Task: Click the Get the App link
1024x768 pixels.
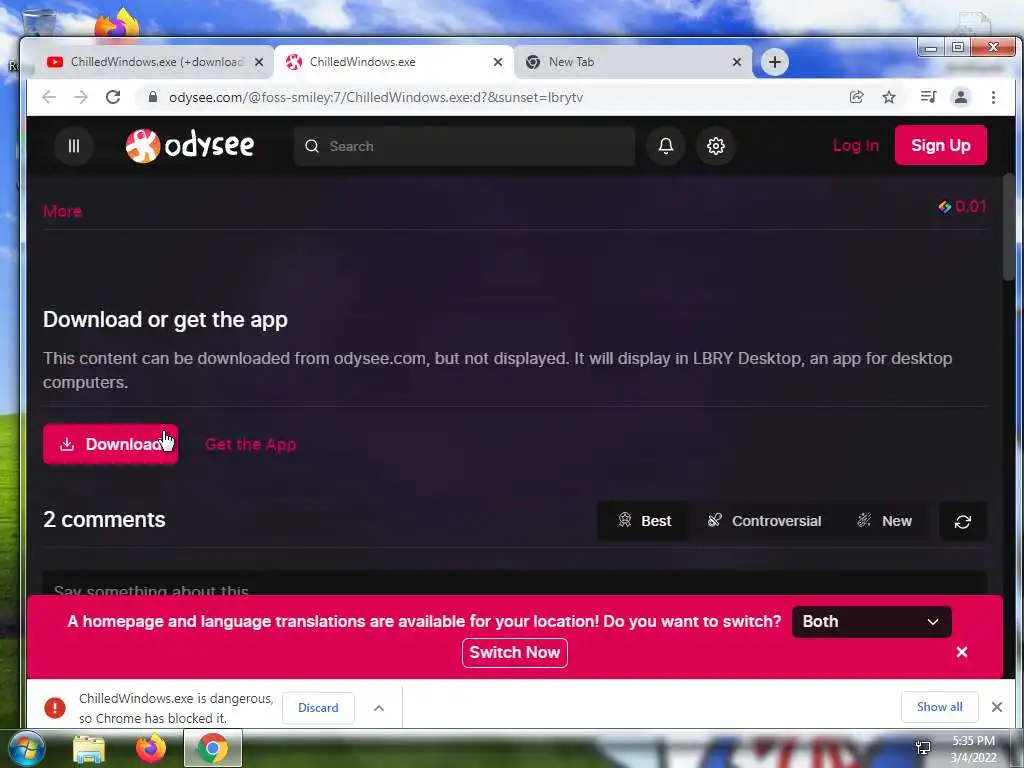Action: click(251, 444)
